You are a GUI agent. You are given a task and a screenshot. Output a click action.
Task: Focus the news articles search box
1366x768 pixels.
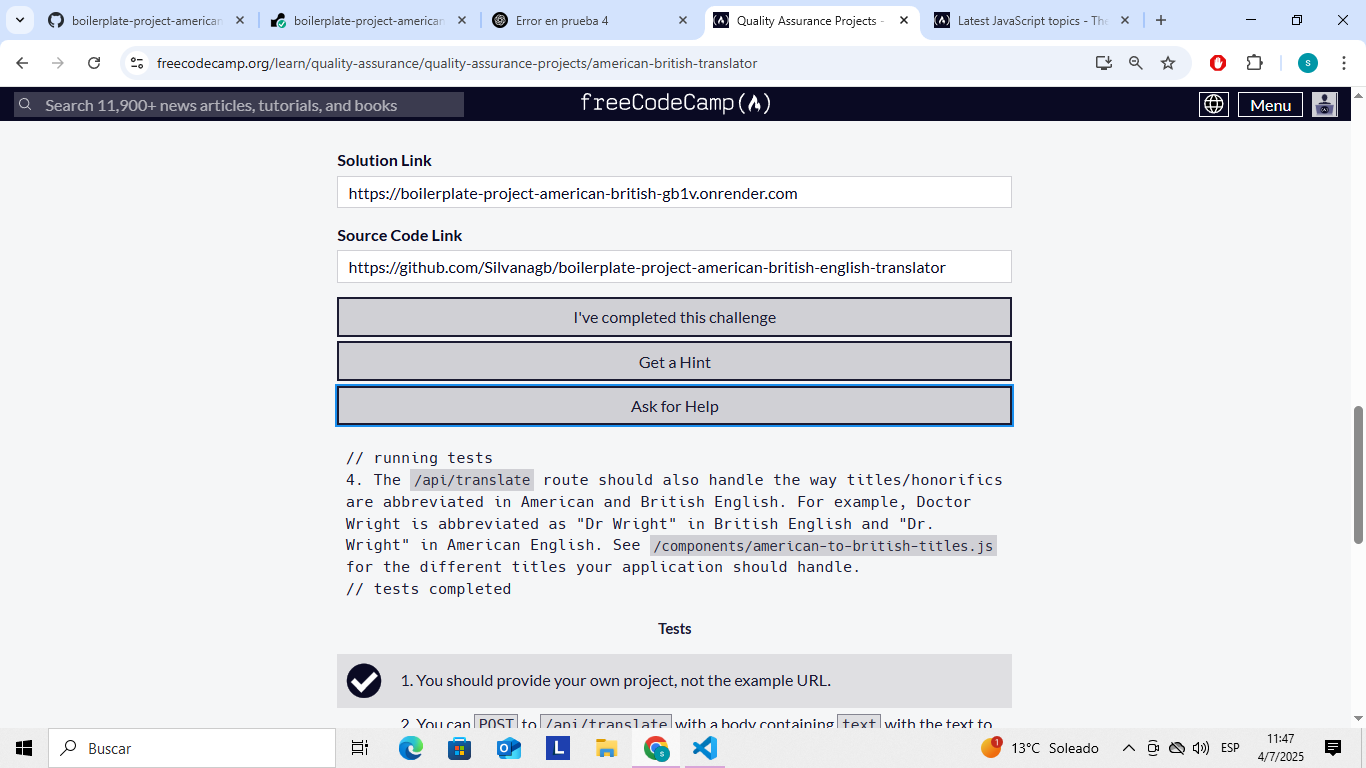click(239, 105)
